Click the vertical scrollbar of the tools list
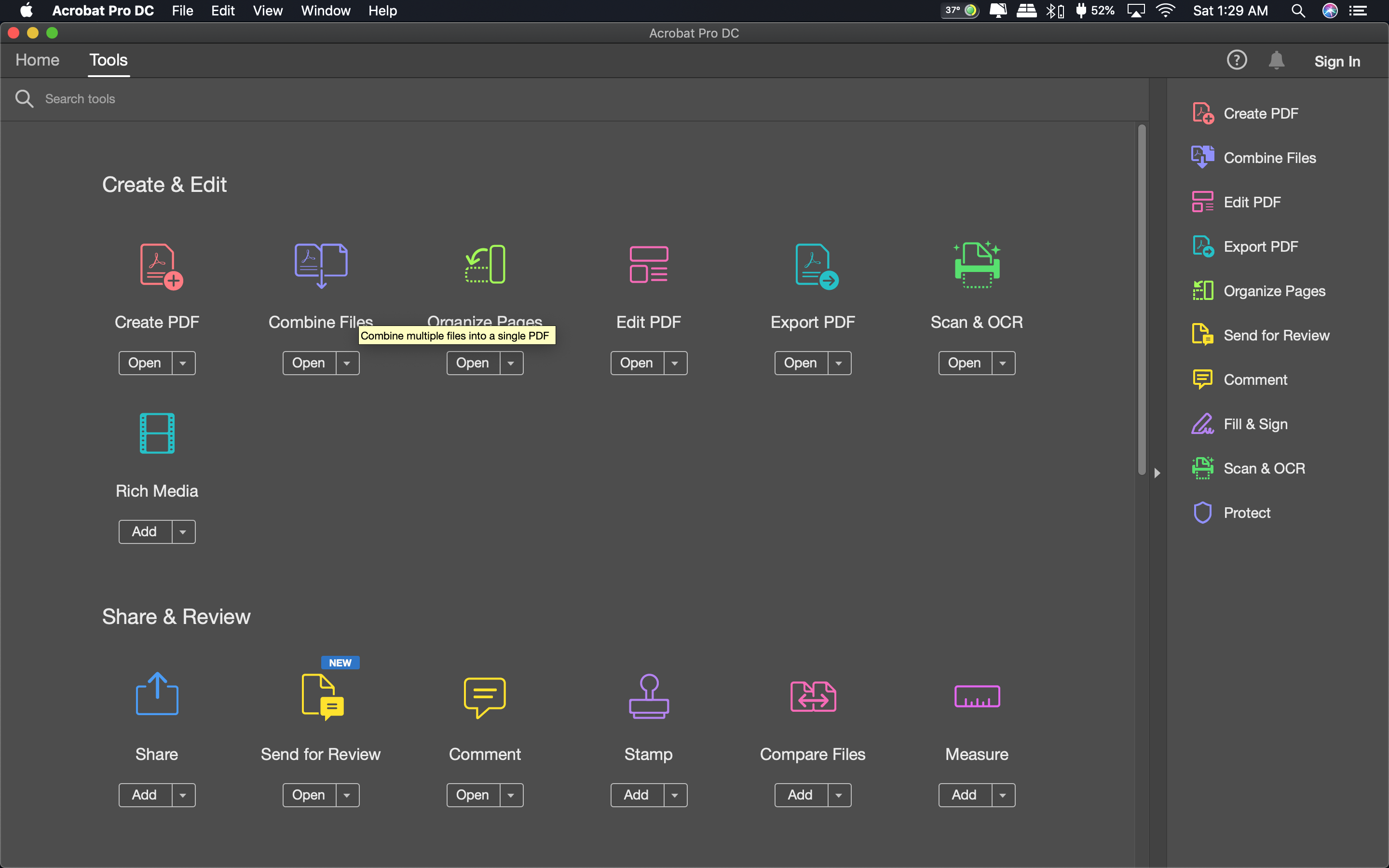Viewport: 1389px width, 868px height. coord(1142,299)
